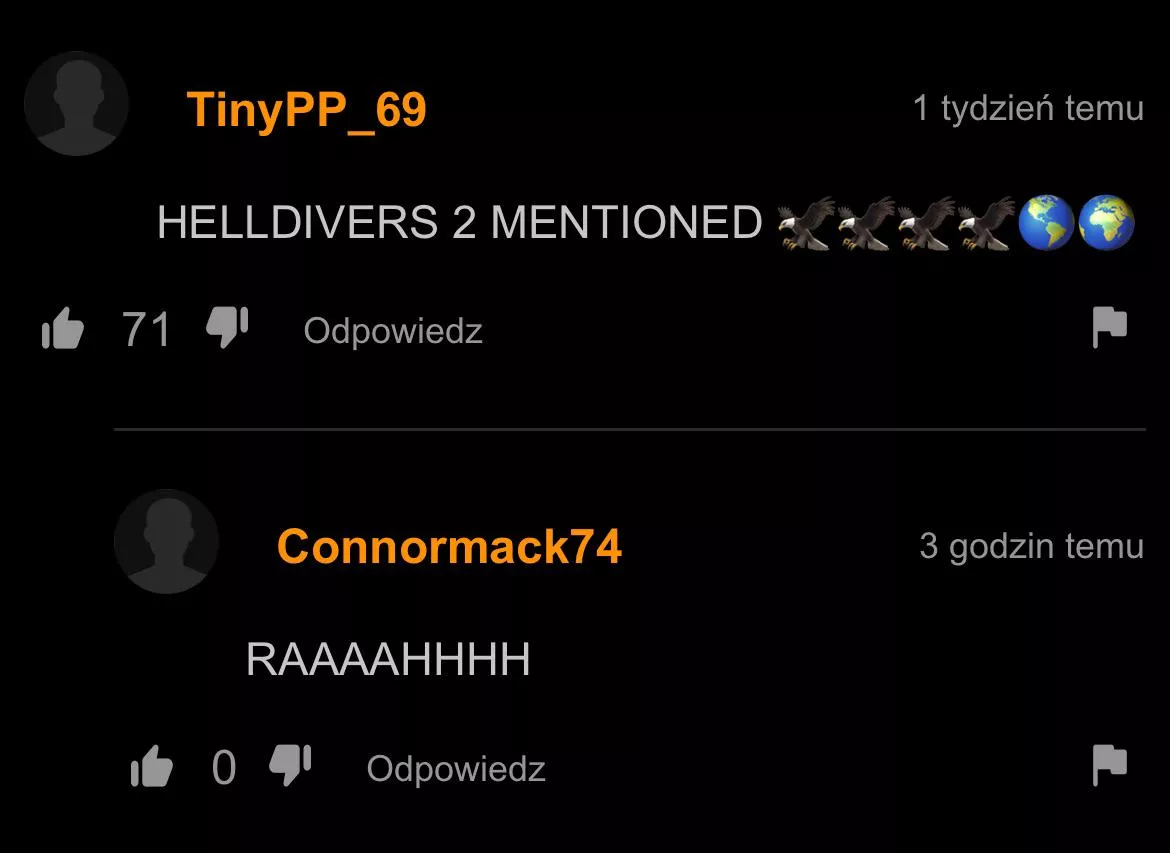Dislike the Connormack74 reply with thumbs down
The width and height of the screenshot is (1170, 853).
290,765
